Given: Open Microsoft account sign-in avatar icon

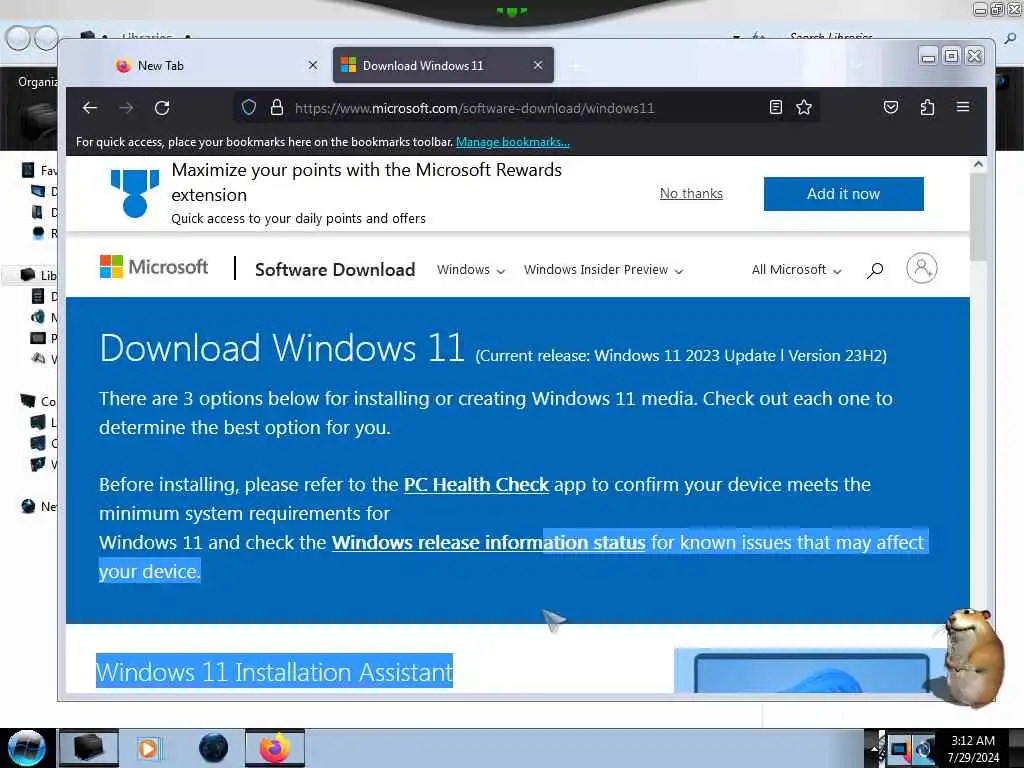Looking at the screenshot, I should point(921,268).
